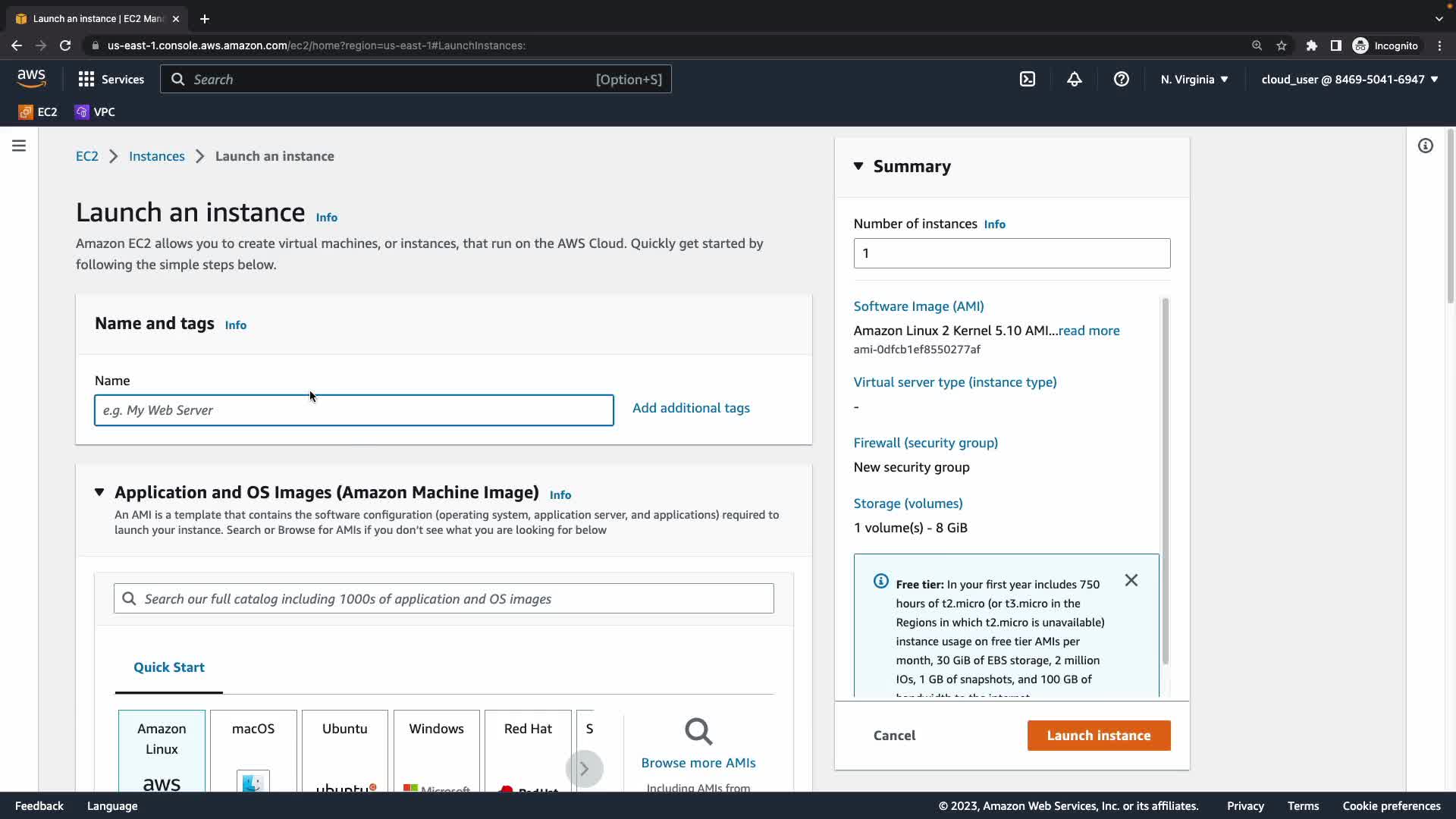Click the Services grid icon
Viewport: 1456px width, 819px height.
[x=86, y=79]
